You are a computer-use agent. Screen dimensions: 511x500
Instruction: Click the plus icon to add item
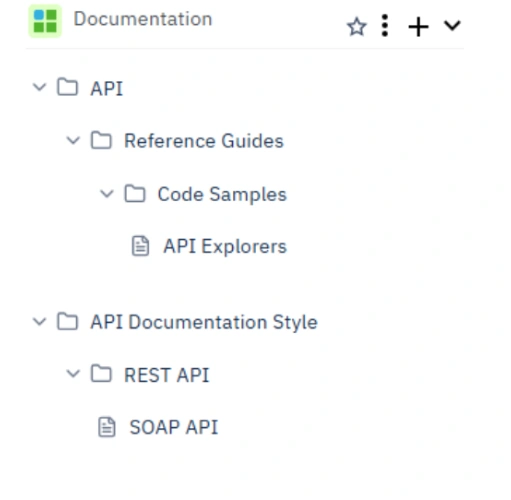(418, 27)
